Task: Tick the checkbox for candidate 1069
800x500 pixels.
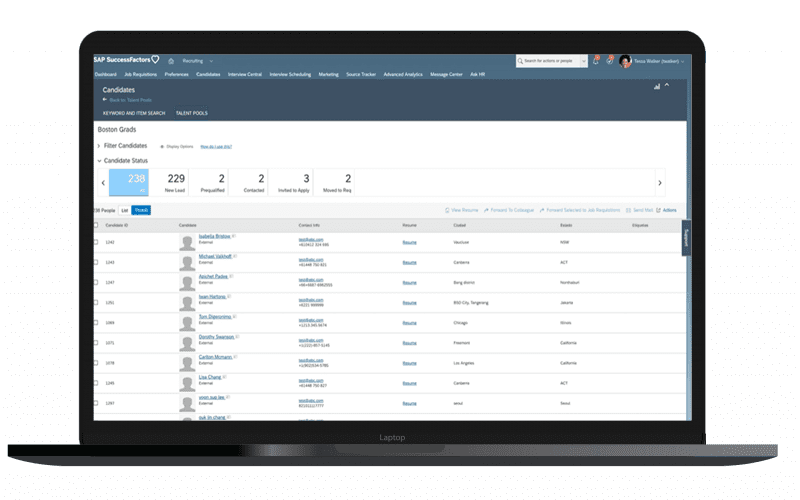Action: click(96, 323)
